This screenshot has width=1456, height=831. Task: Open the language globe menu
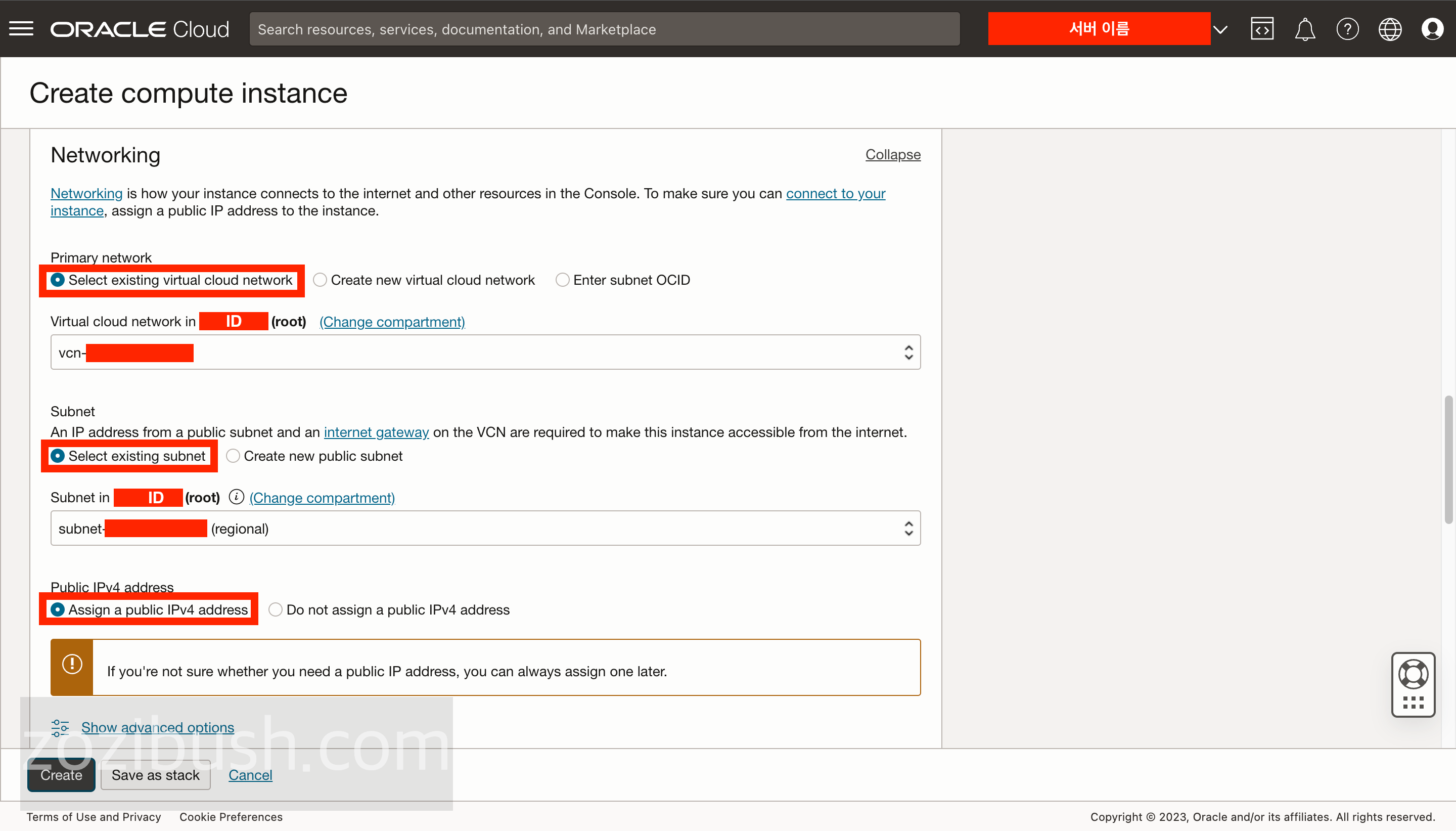[1390, 29]
